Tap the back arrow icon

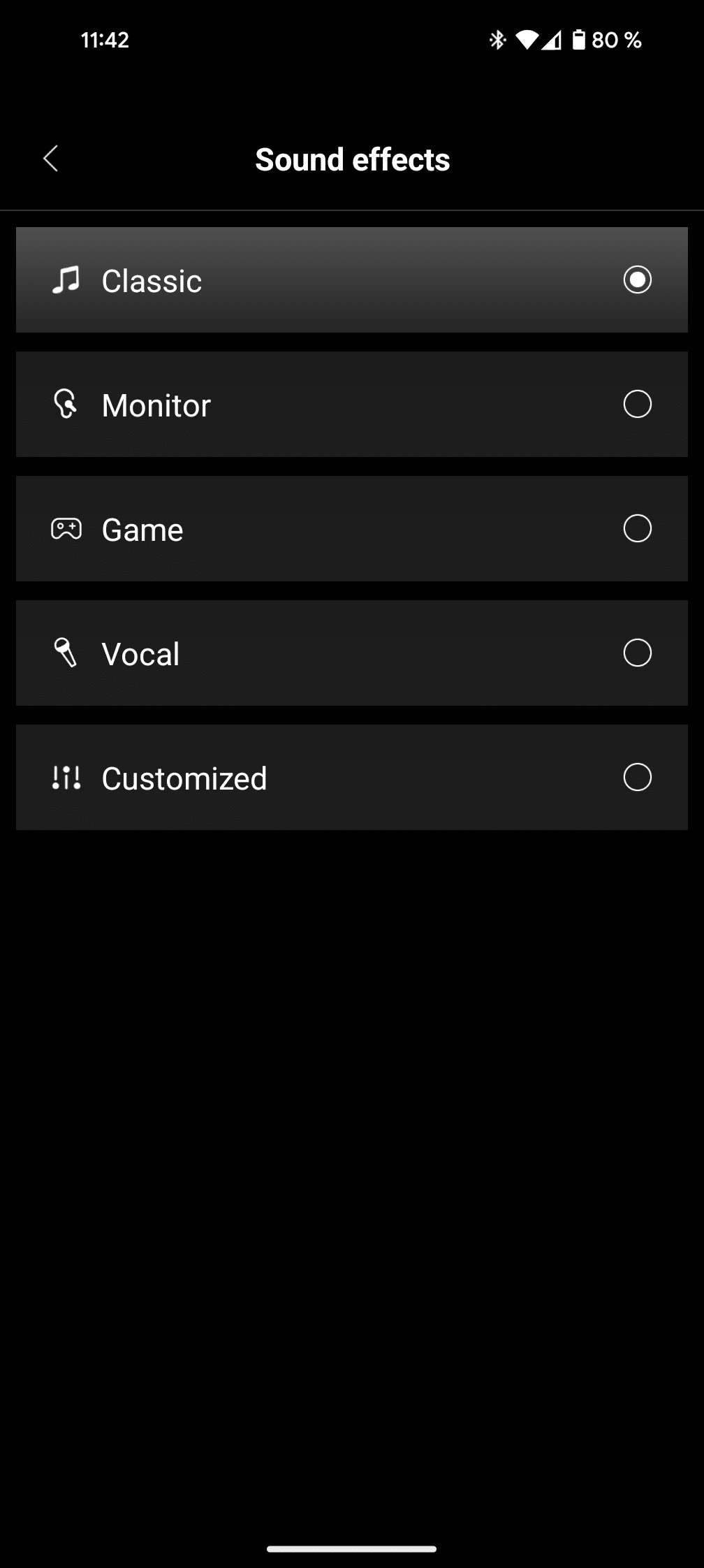[51, 159]
